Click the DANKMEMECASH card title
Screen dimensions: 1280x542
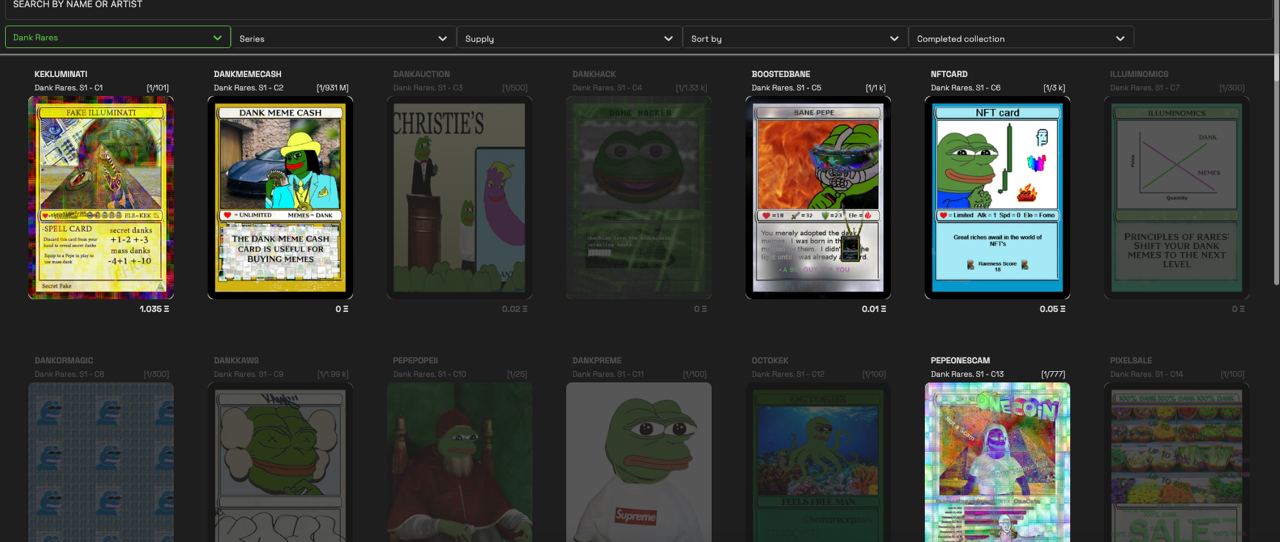pyautogui.click(x=248, y=74)
